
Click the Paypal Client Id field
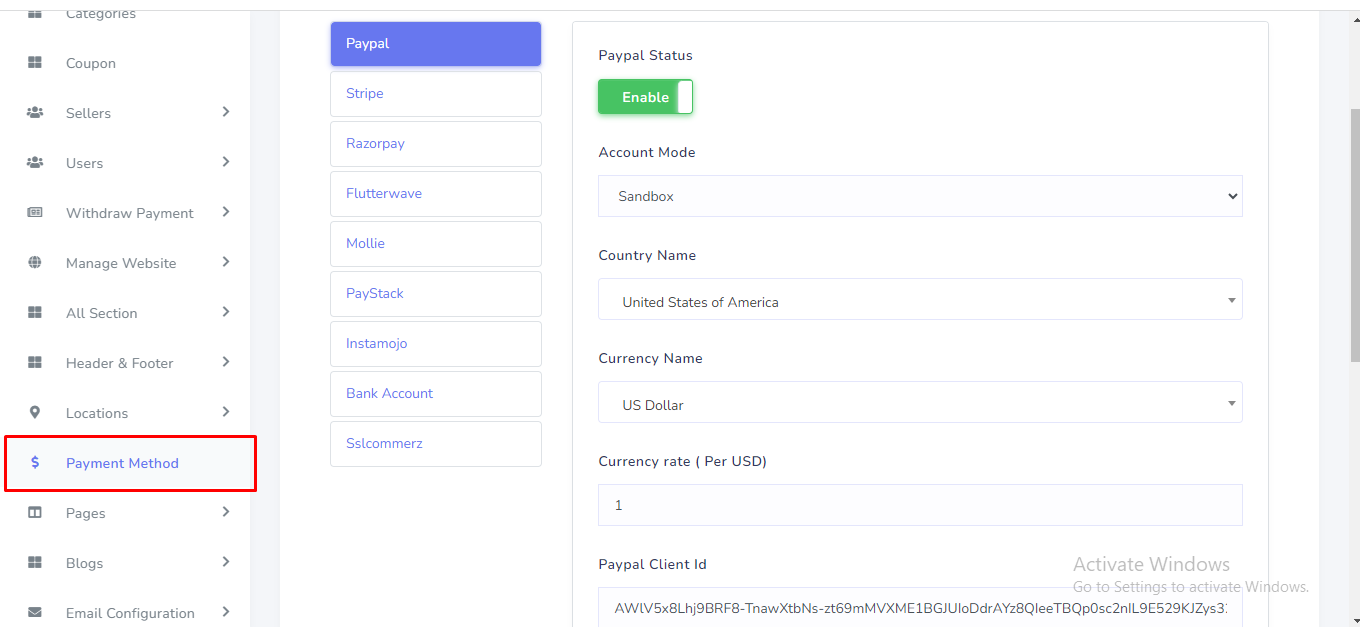[920, 607]
